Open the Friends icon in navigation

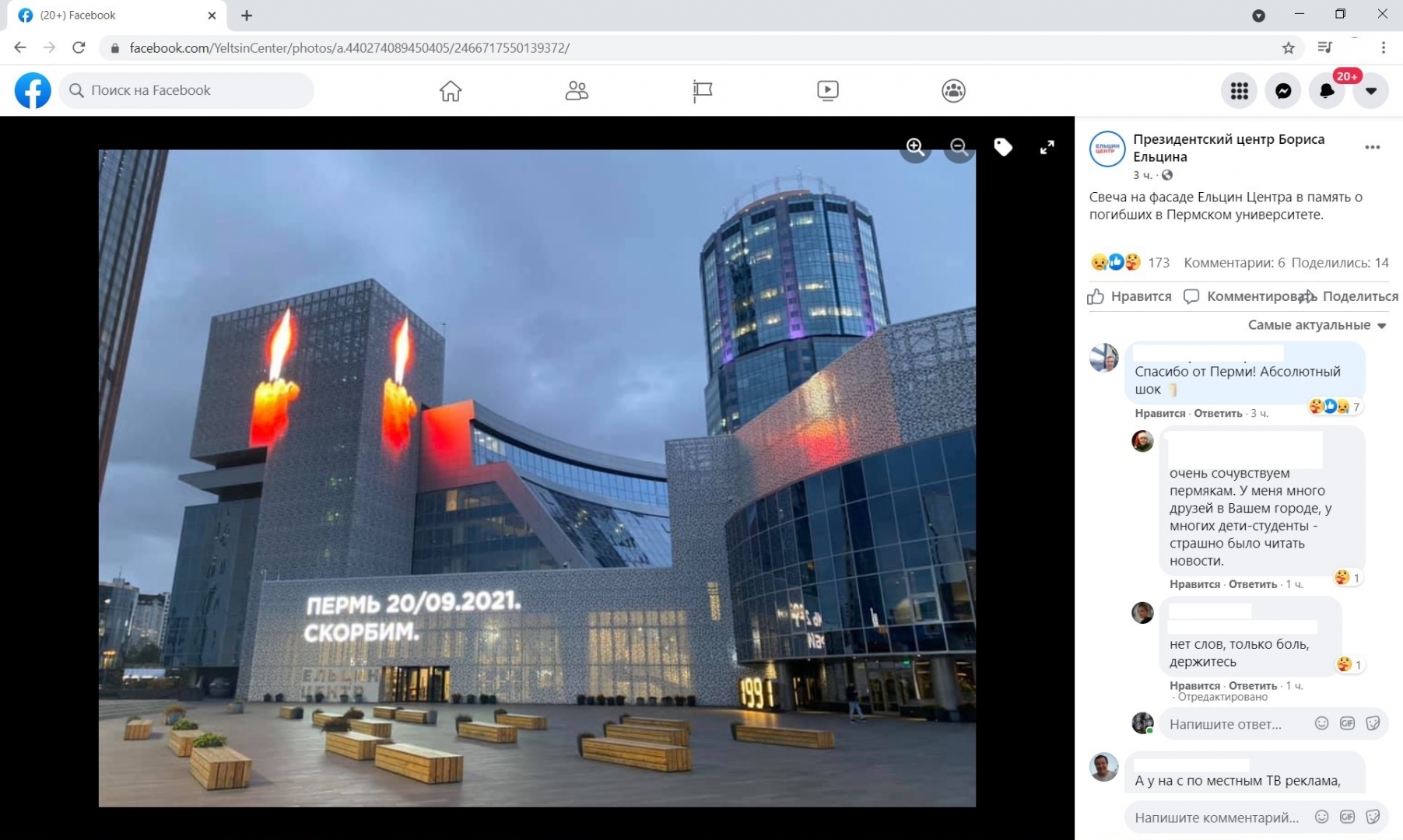pyautogui.click(x=577, y=91)
